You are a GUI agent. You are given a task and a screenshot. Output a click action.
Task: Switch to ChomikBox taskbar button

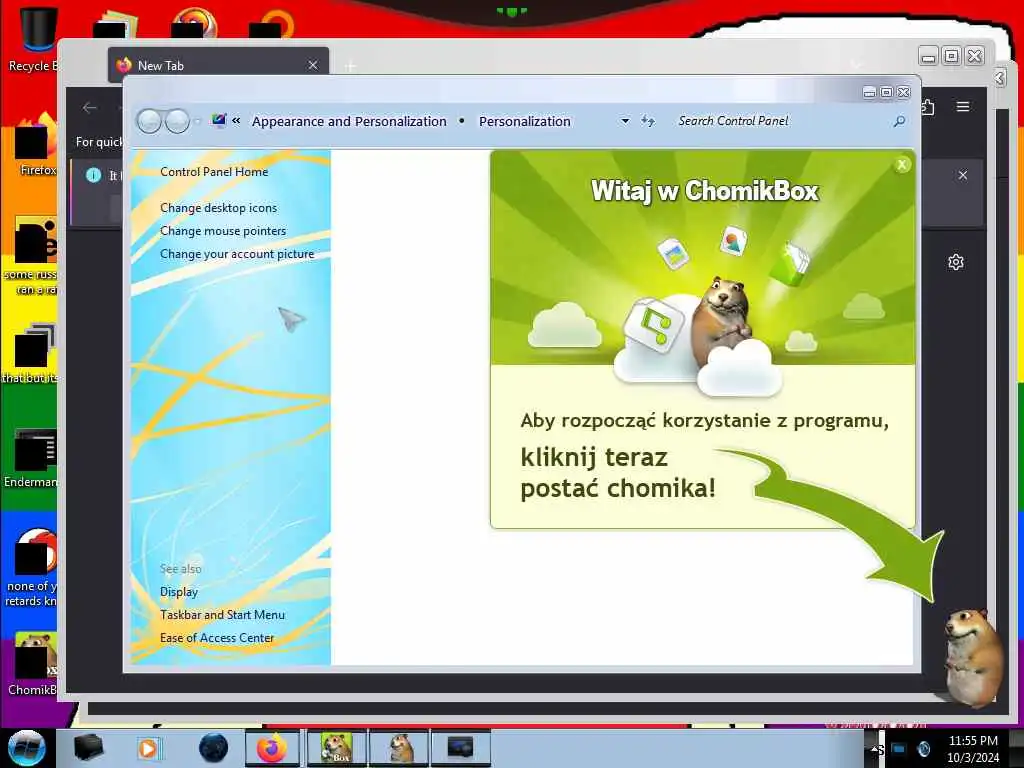click(x=336, y=748)
